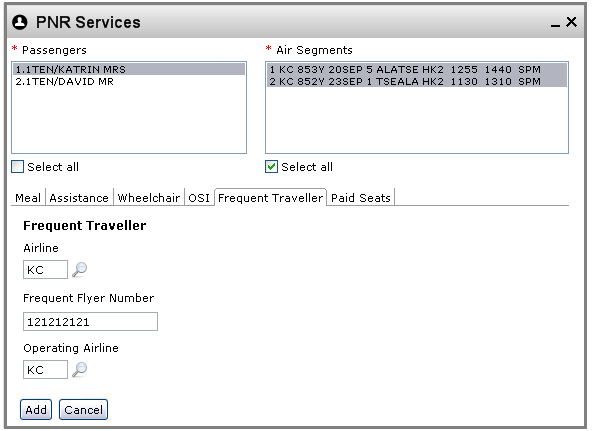Click the Add button
The image size is (592, 431).
36,409
